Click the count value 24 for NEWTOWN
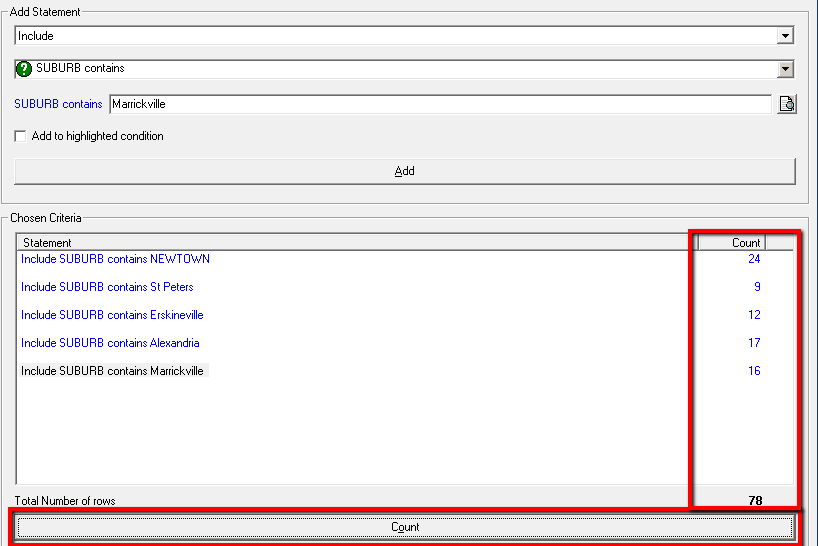Screen dimensions: 818x546 (754, 259)
